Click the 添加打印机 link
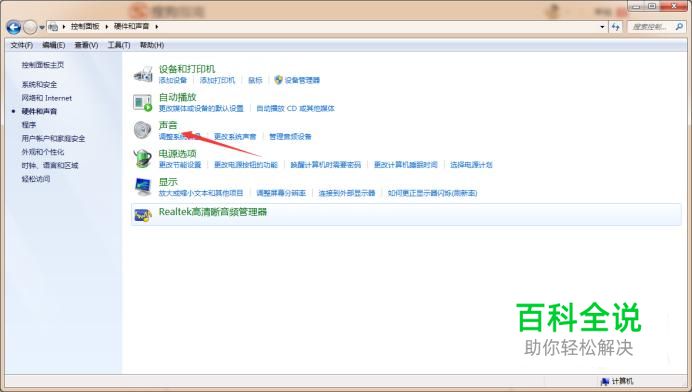Viewport: 692px width, 392px height. click(x=217, y=80)
